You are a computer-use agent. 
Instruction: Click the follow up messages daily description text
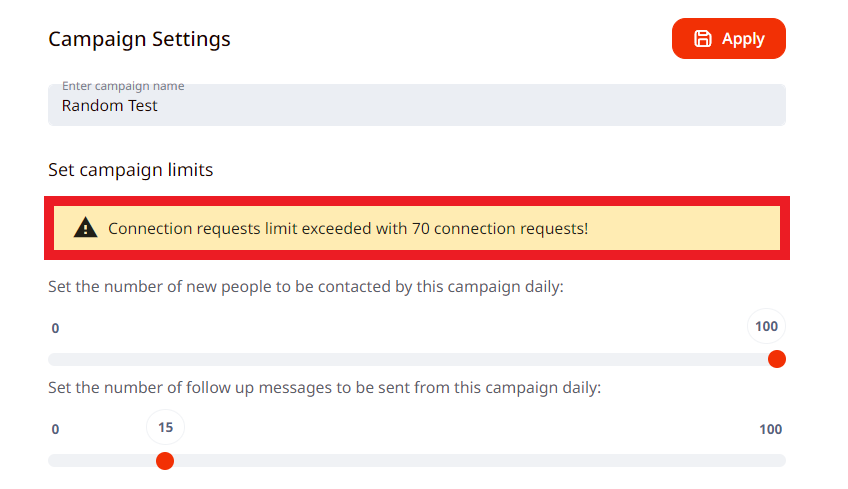pos(324,387)
